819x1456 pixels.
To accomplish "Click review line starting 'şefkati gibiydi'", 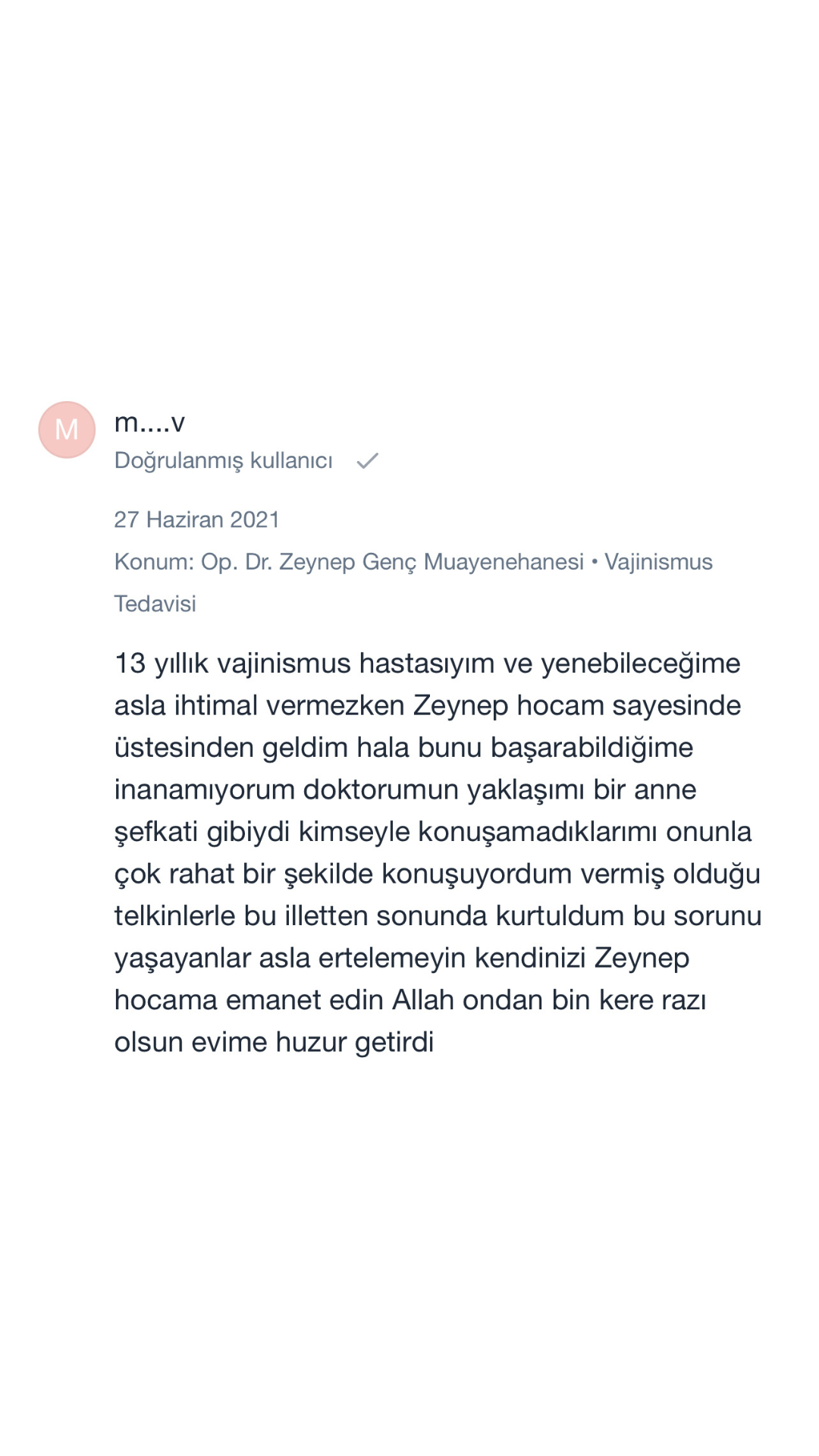I will pos(432,832).
